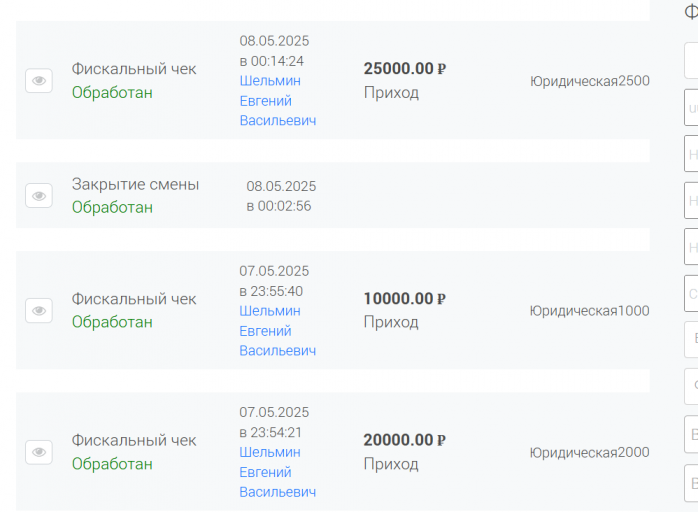Viewport: 698px width, 512px height.
Task: Focus the second filter input on right panel
Action: tap(691, 107)
